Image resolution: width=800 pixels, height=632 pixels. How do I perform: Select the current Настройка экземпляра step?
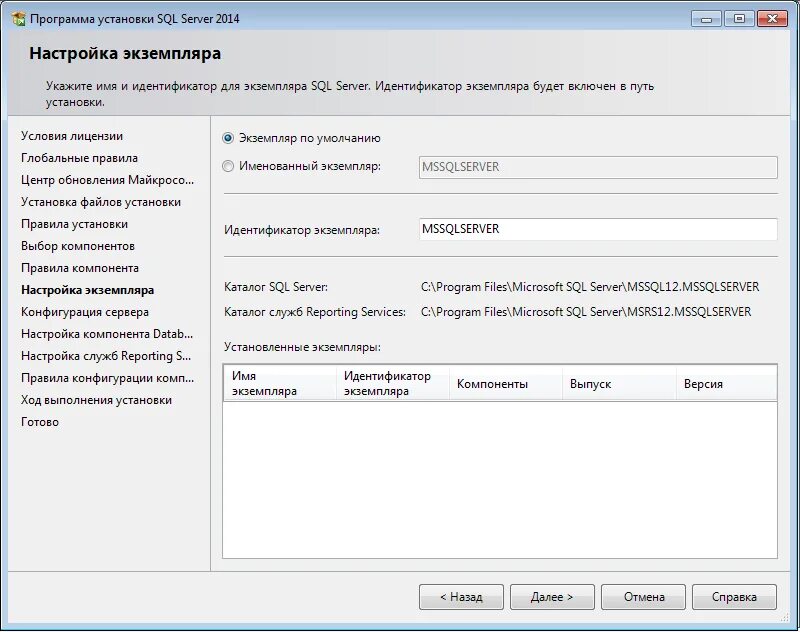point(87,290)
